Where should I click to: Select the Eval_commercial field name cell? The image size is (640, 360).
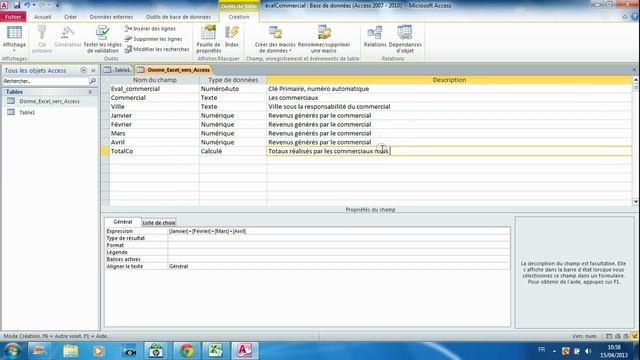tap(154, 89)
